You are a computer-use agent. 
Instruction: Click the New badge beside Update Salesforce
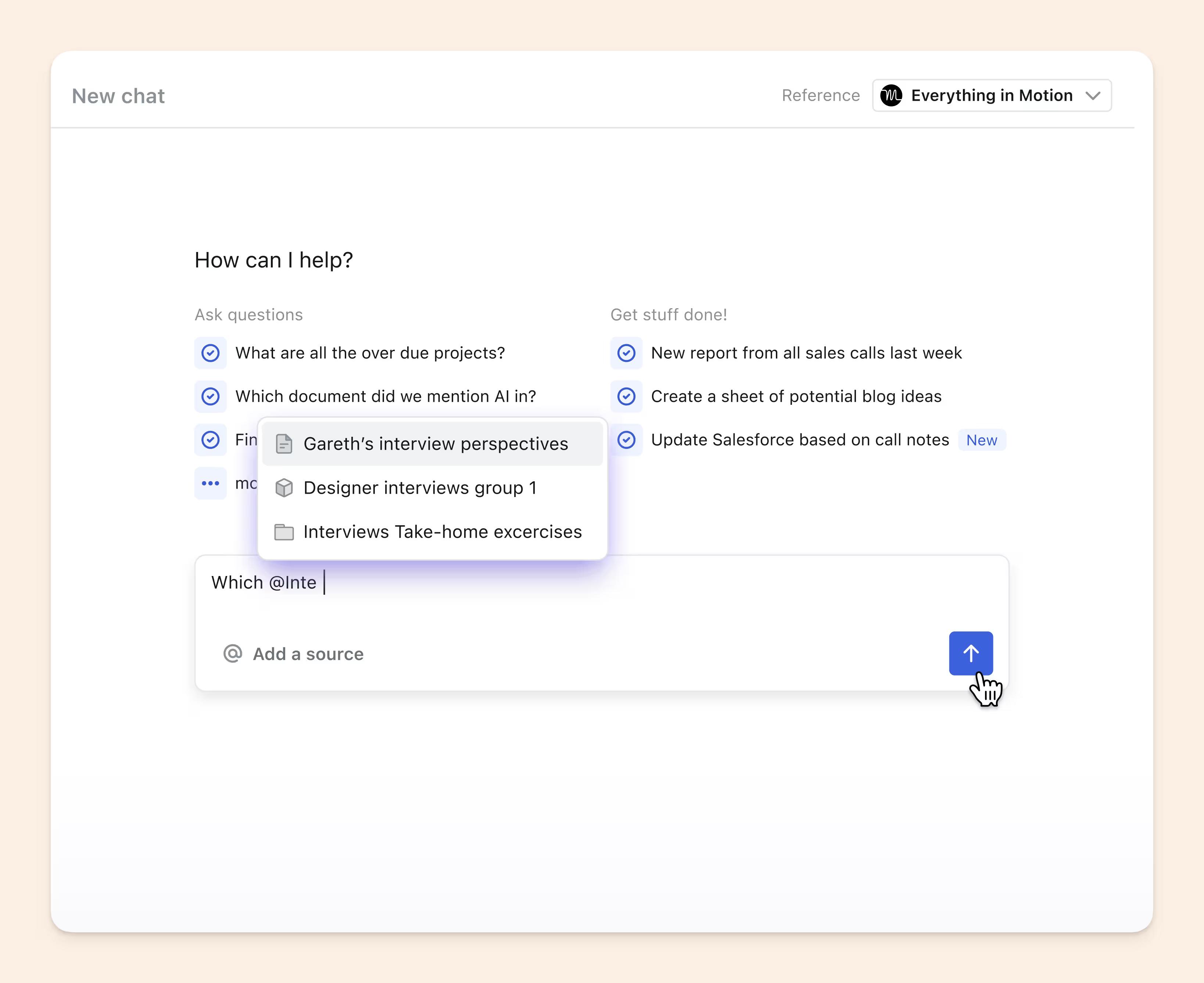pos(981,440)
